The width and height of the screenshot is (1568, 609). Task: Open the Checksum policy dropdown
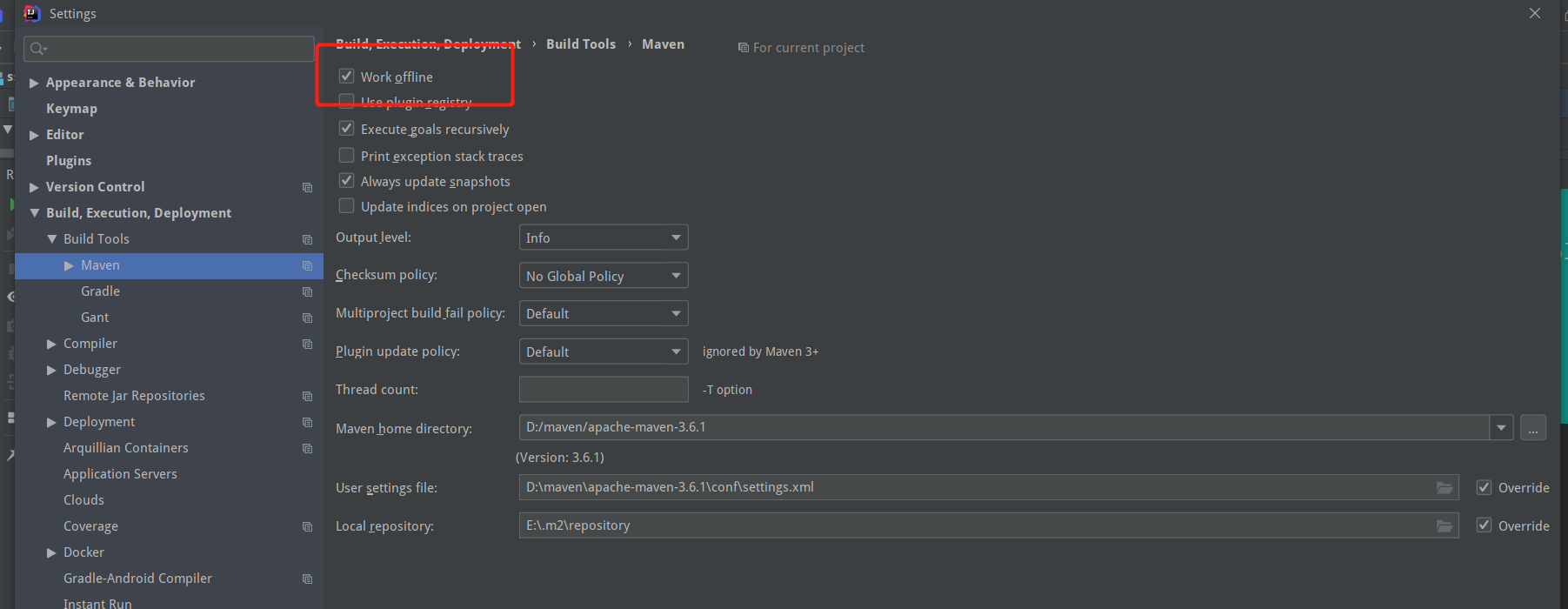coord(604,276)
